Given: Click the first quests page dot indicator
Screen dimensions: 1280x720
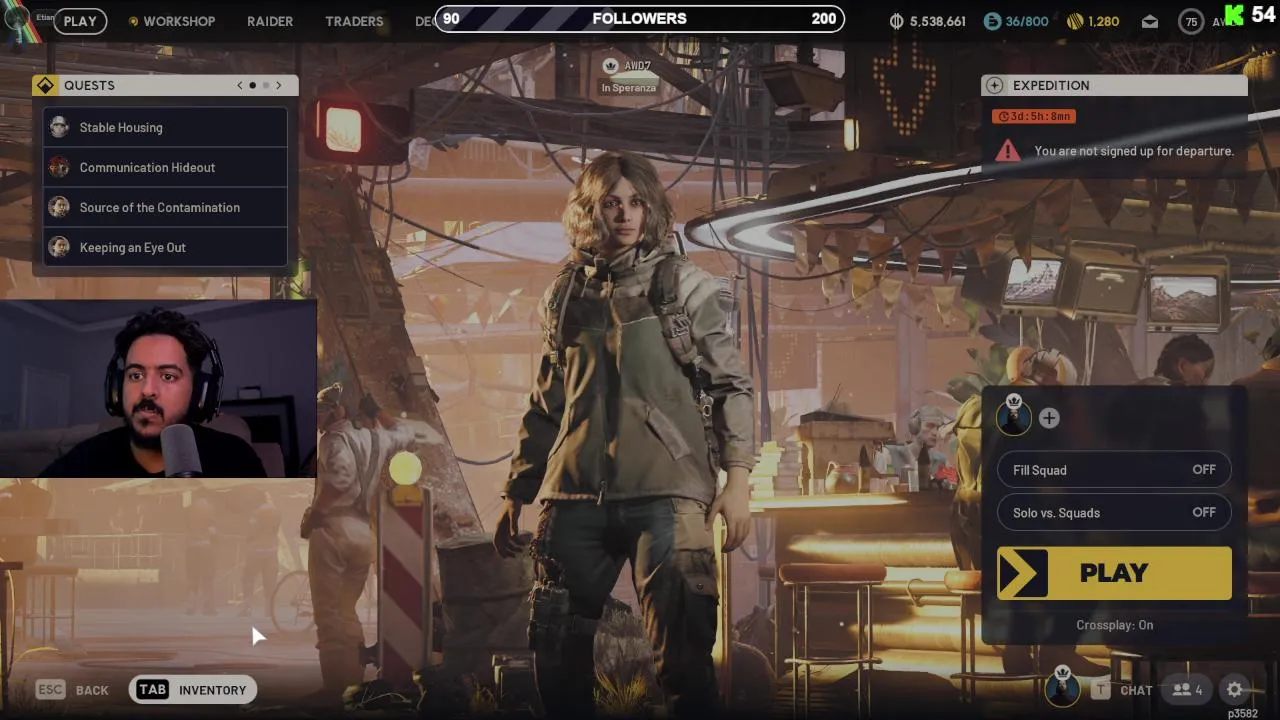Looking at the screenshot, I should (253, 86).
